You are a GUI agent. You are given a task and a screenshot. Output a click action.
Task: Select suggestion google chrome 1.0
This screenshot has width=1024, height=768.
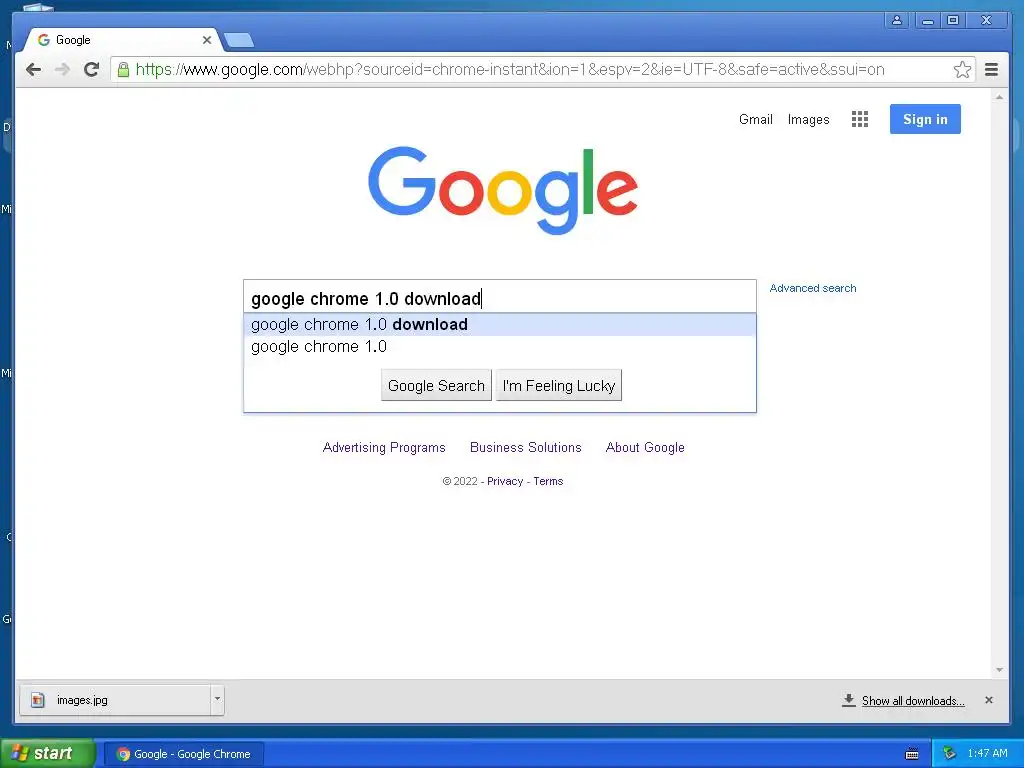pos(500,347)
